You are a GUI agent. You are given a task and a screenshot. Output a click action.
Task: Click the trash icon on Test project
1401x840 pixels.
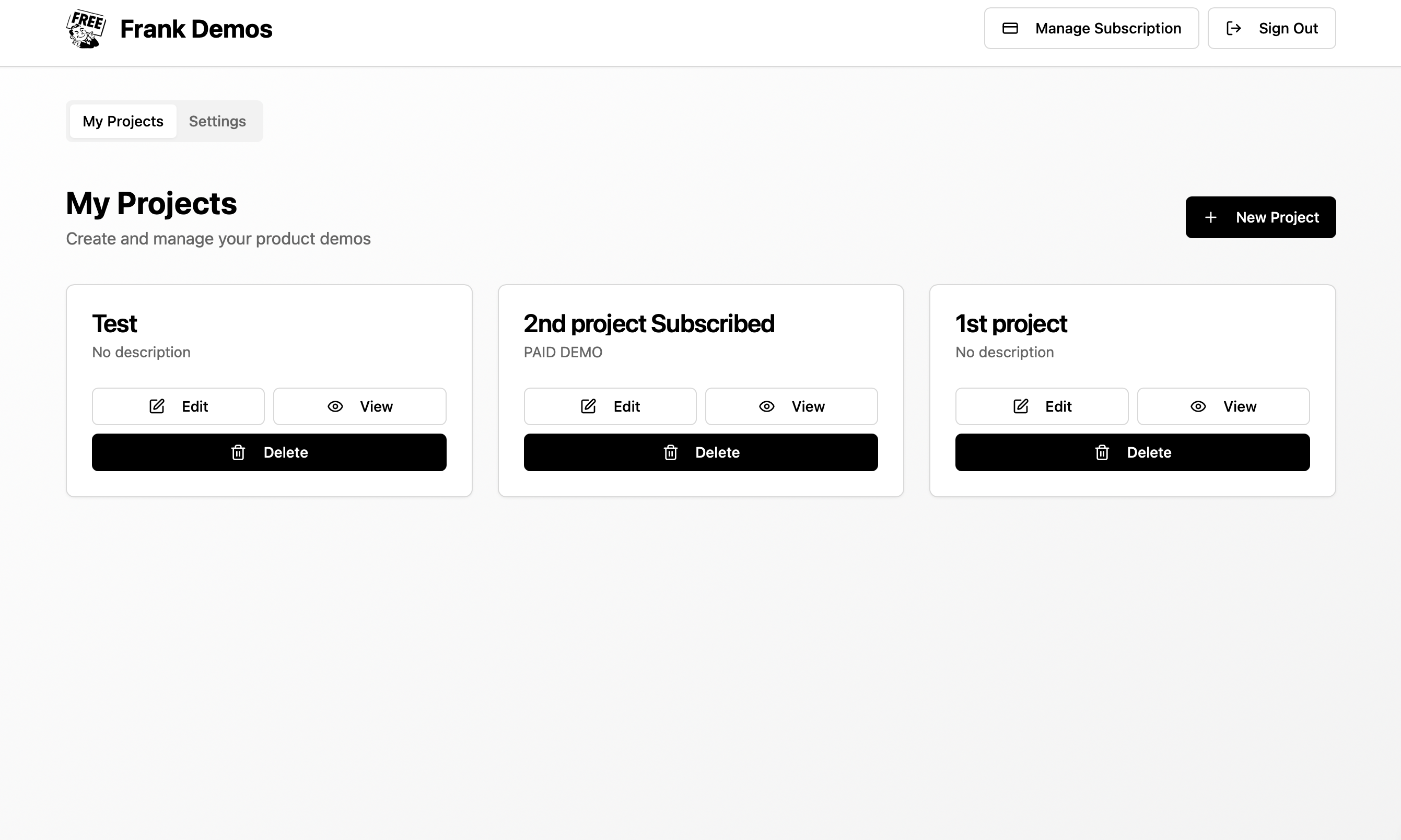tap(238, 452)
